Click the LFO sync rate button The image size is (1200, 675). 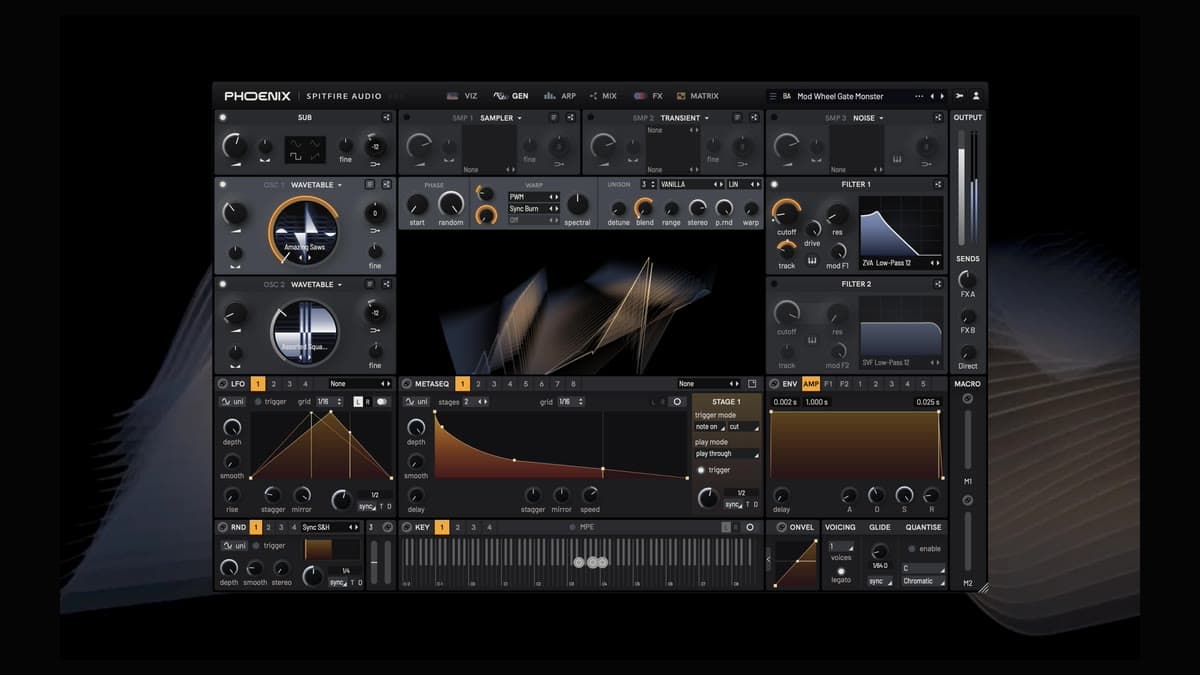pyautogui.click(x=366, y=507)
